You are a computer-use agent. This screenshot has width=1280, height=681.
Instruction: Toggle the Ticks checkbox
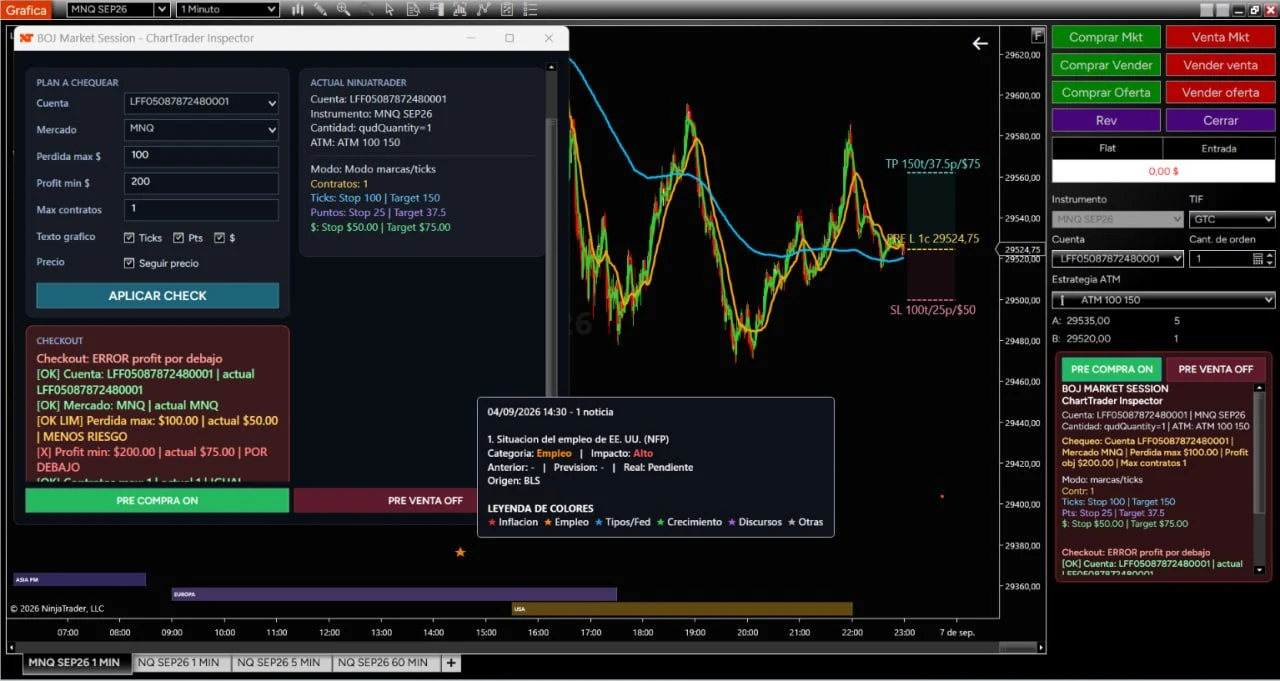(129, 238)
